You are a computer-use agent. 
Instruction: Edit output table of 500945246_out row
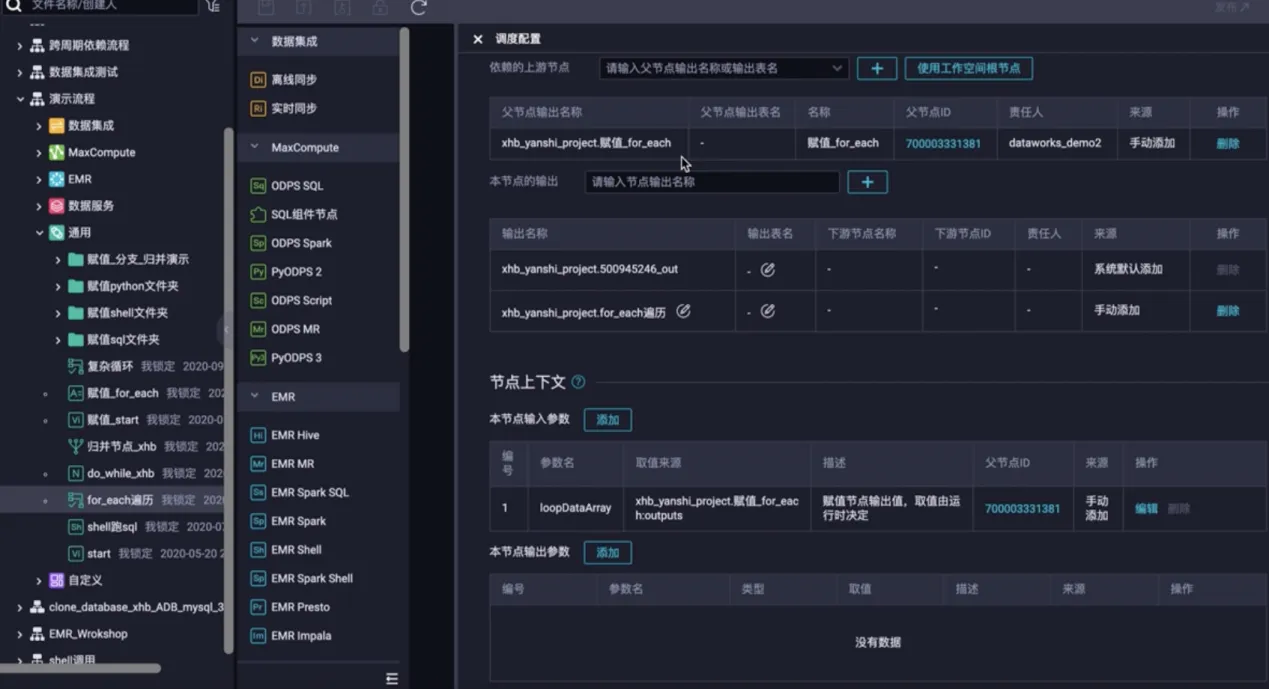click(768, 270)
